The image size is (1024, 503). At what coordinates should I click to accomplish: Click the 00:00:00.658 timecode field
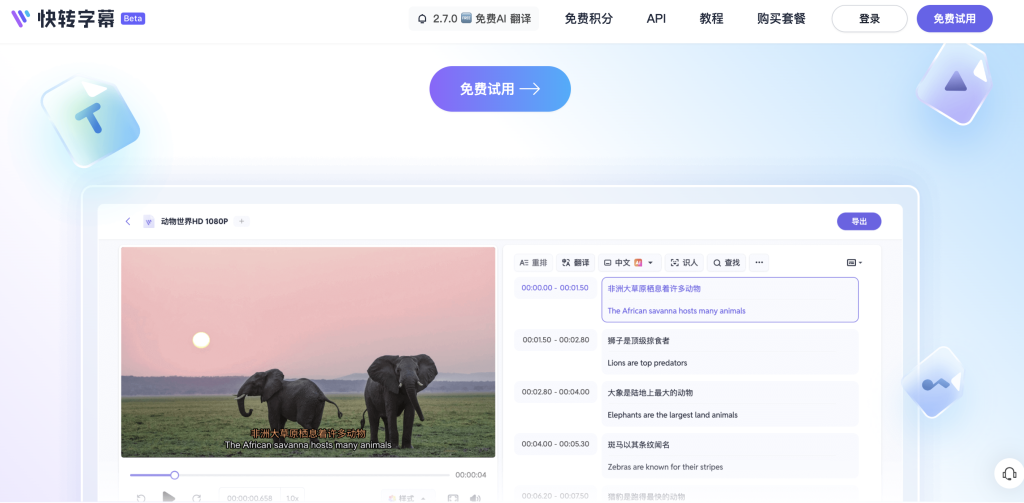coord(249,498)
